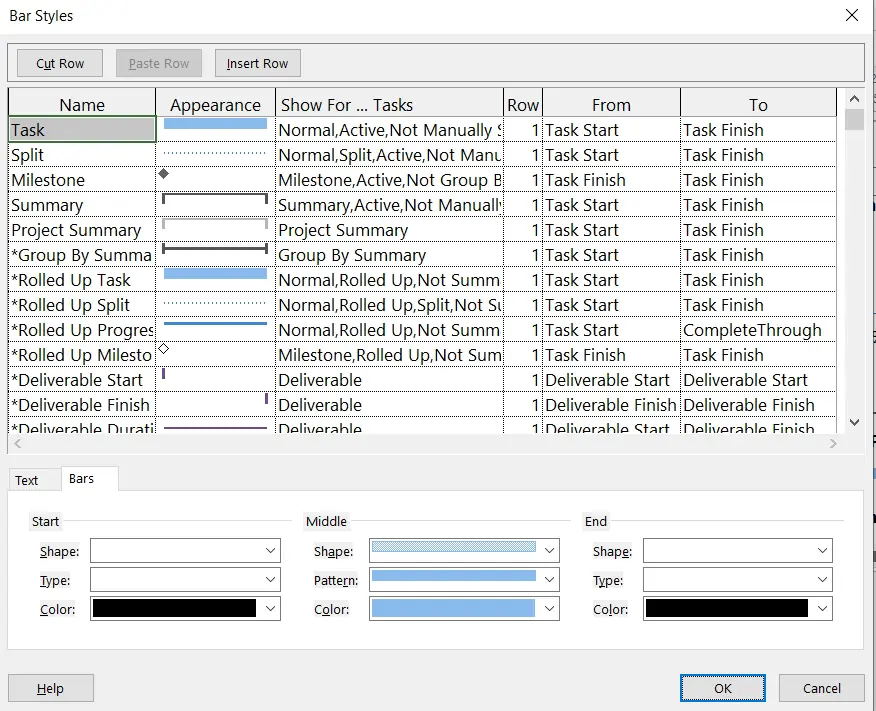
Task: Click the black Start color swatch
Action: pyautogui.click(x=174, y=608)
